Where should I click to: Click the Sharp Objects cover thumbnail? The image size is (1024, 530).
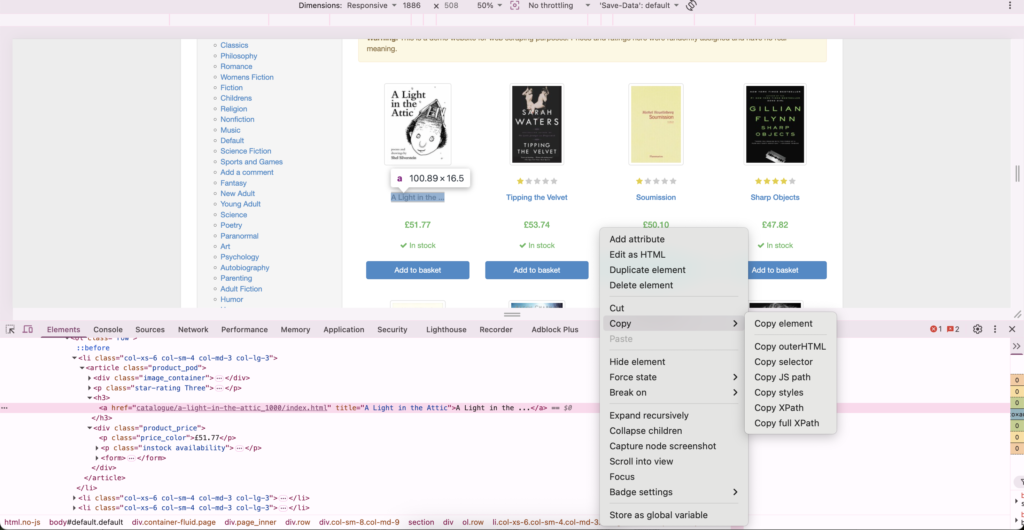click(775, 124)
